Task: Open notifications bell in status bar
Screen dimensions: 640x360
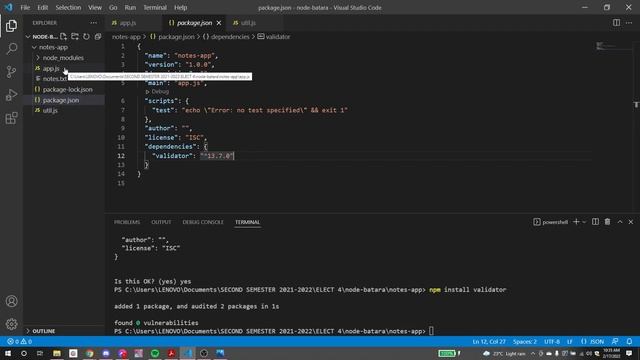Action: pyautogui.click(x=629, y=341)
